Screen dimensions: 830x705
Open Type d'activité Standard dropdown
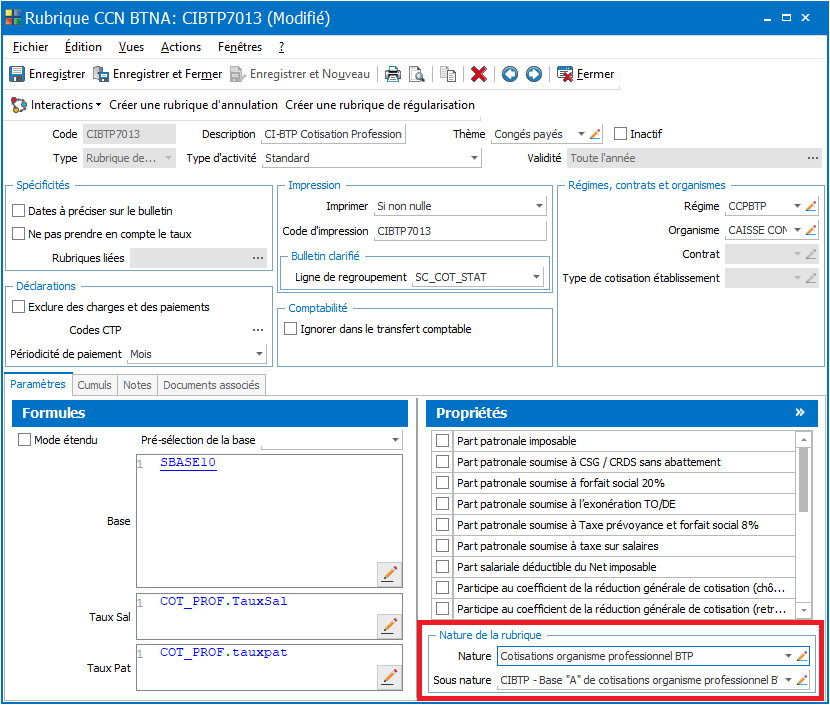pos(474,158)
